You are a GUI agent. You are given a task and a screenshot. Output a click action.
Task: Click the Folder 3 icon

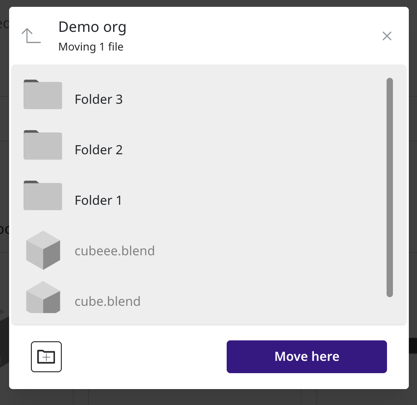click(x=43, y=94)
